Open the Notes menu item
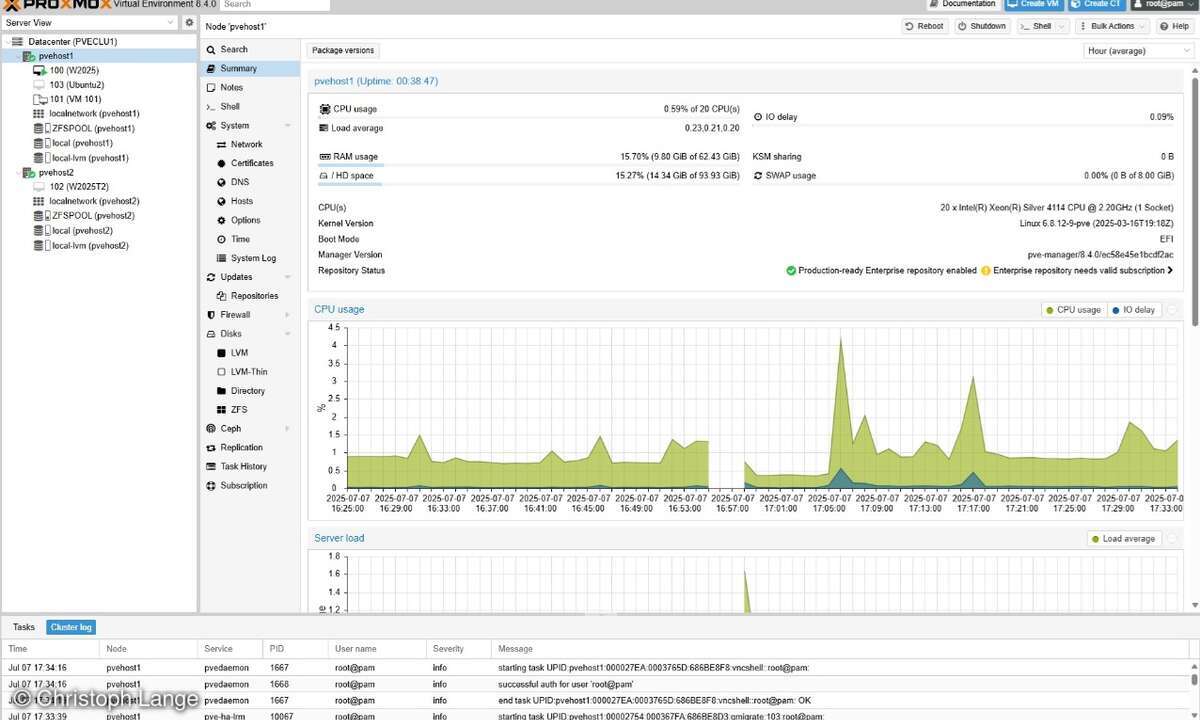Viewport: 1200px width, 720px height. click(250, 88)
